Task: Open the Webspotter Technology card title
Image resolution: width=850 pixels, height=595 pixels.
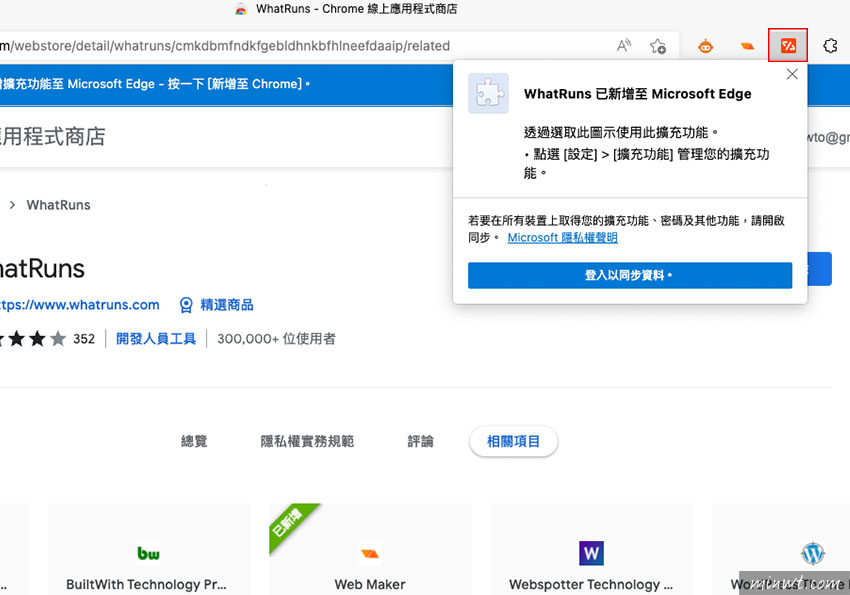Action: (591, 584)
